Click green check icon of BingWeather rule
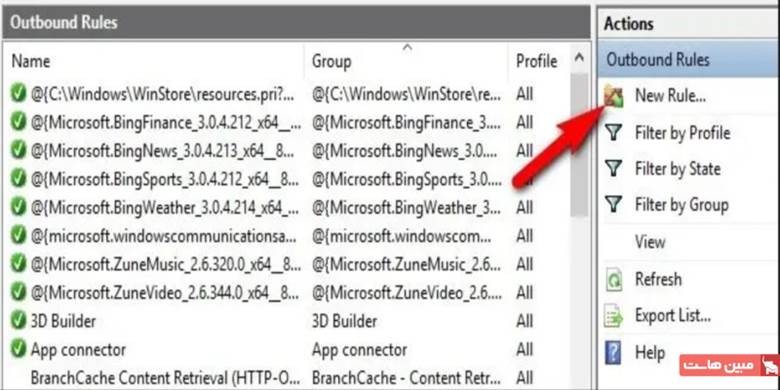The image size is (780, 390). 18,207
